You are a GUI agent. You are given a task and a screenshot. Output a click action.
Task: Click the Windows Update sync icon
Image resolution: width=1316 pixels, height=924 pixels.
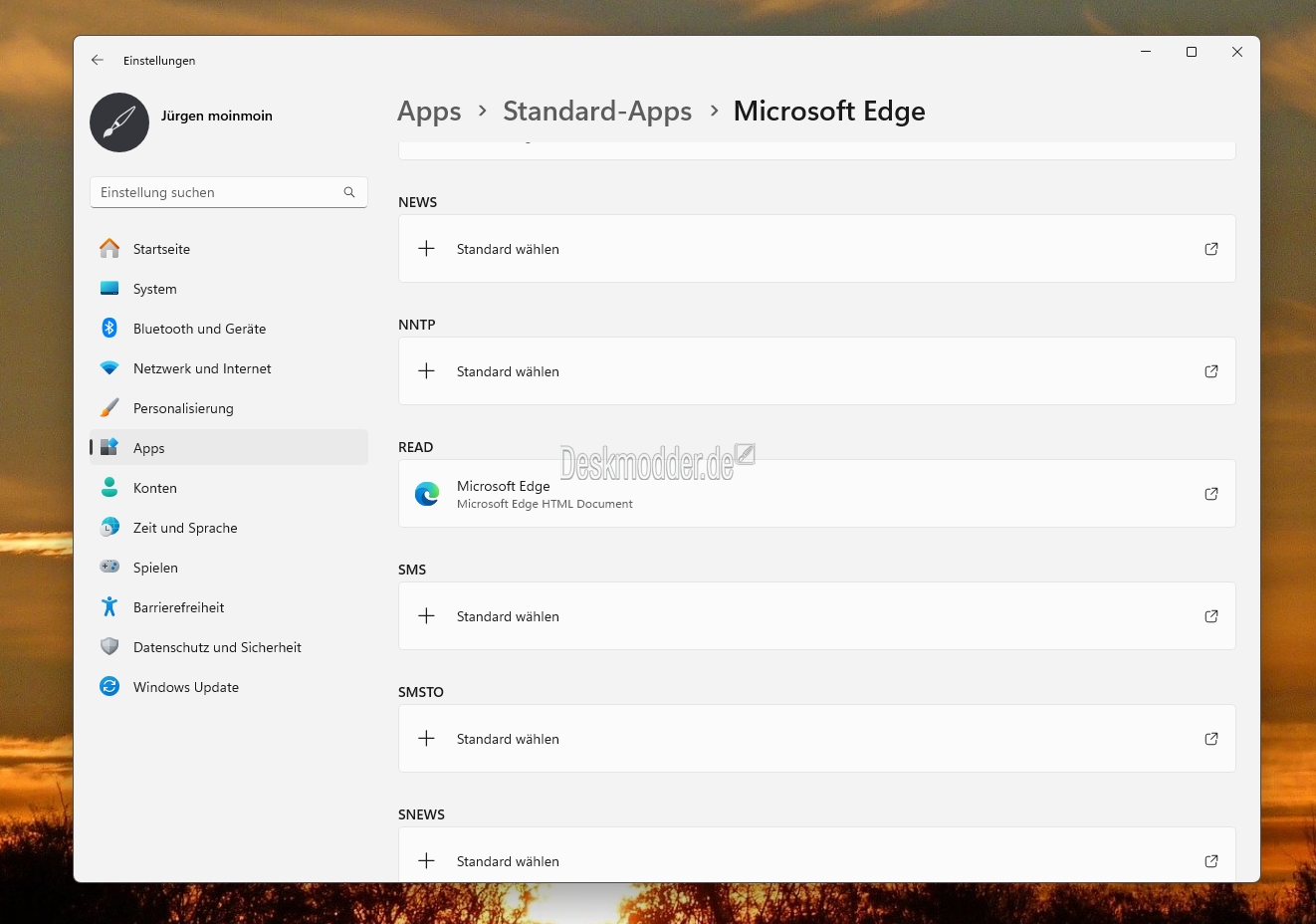(110, 687)
